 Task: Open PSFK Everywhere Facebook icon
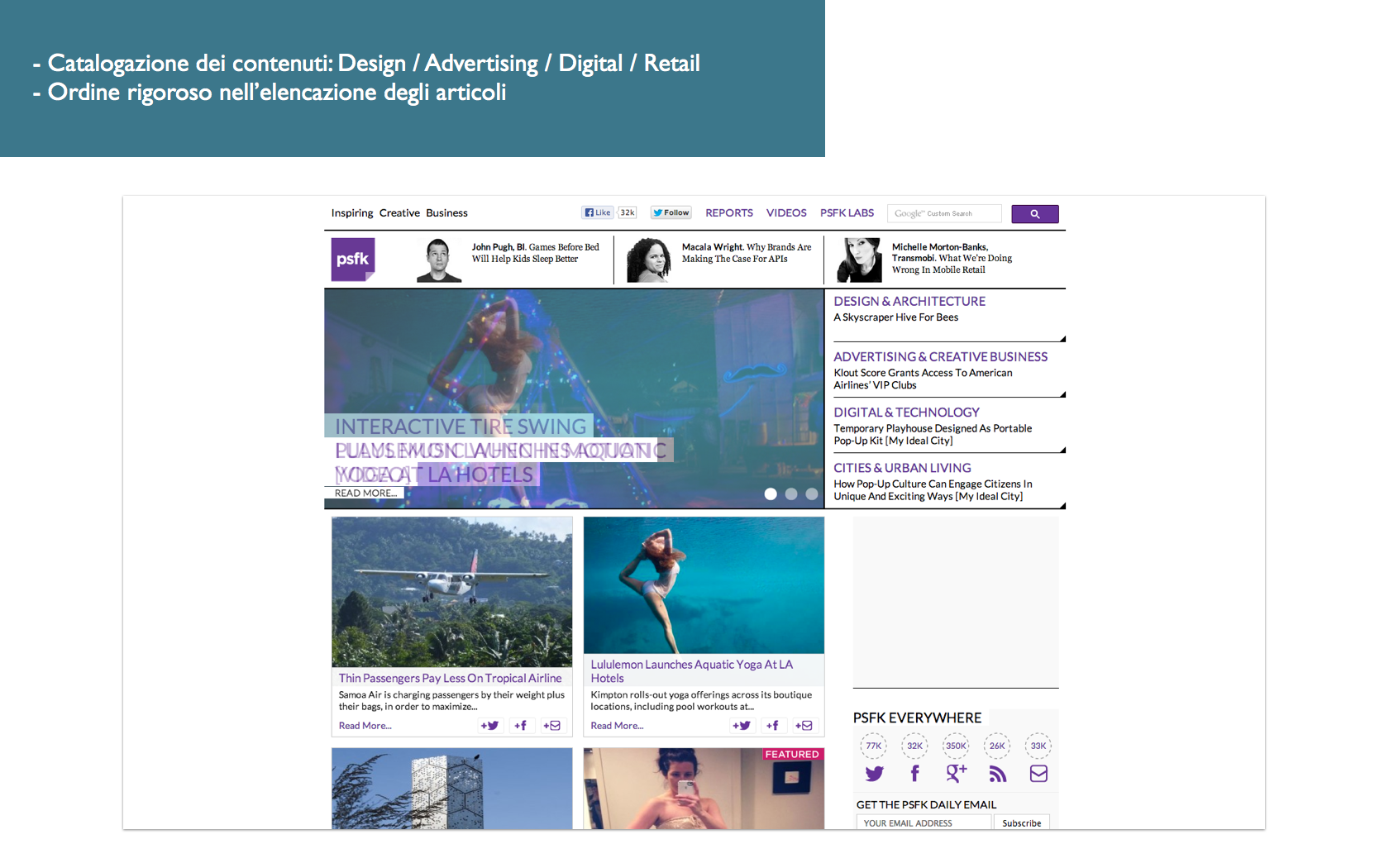point(914,774)
